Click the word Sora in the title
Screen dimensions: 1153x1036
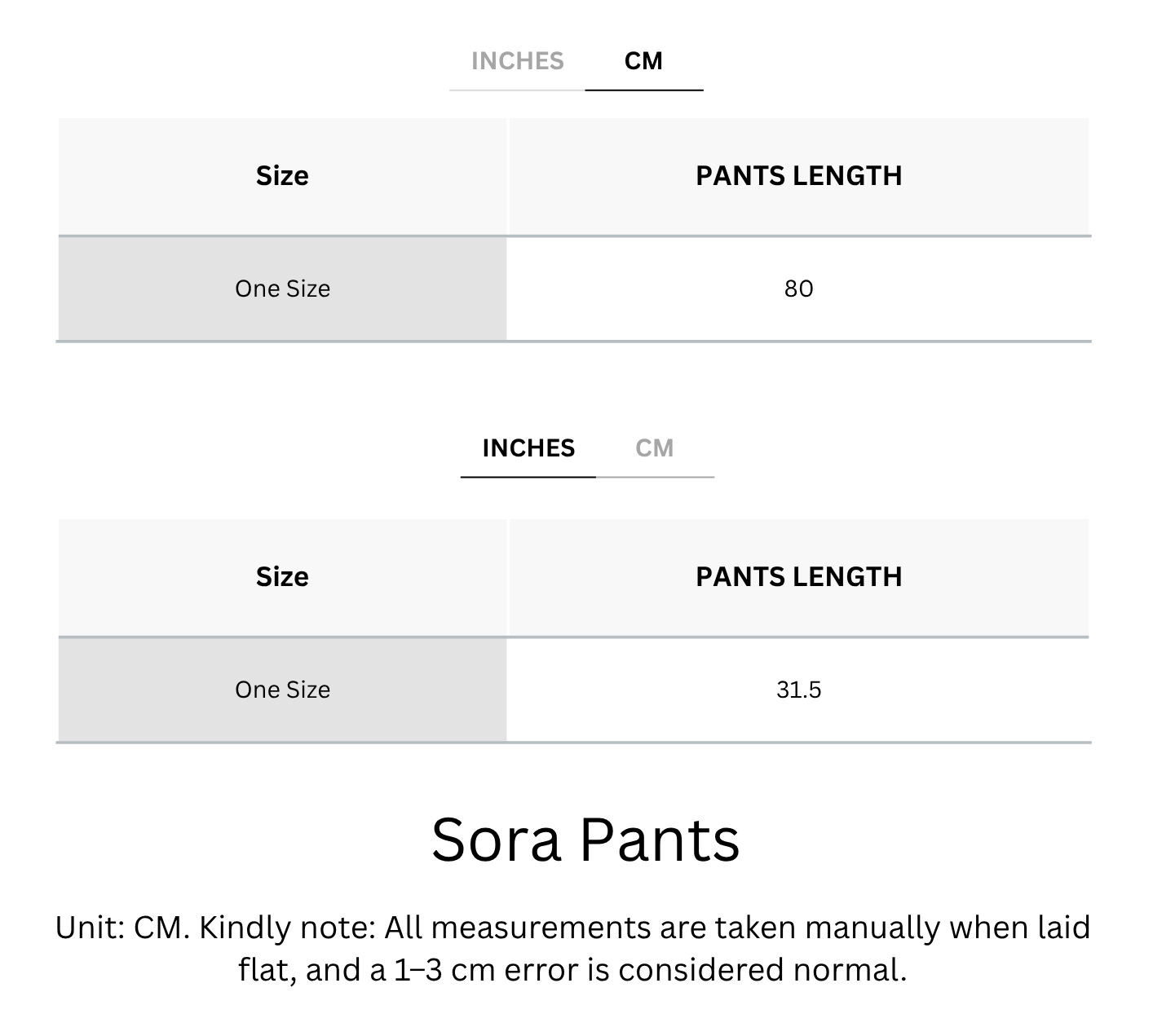tap(496, 840)
